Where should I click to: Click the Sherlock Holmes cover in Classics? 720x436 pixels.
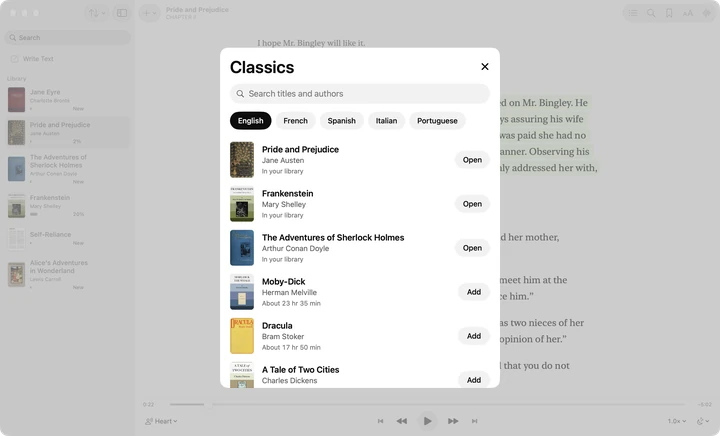[x=242, y=248]
